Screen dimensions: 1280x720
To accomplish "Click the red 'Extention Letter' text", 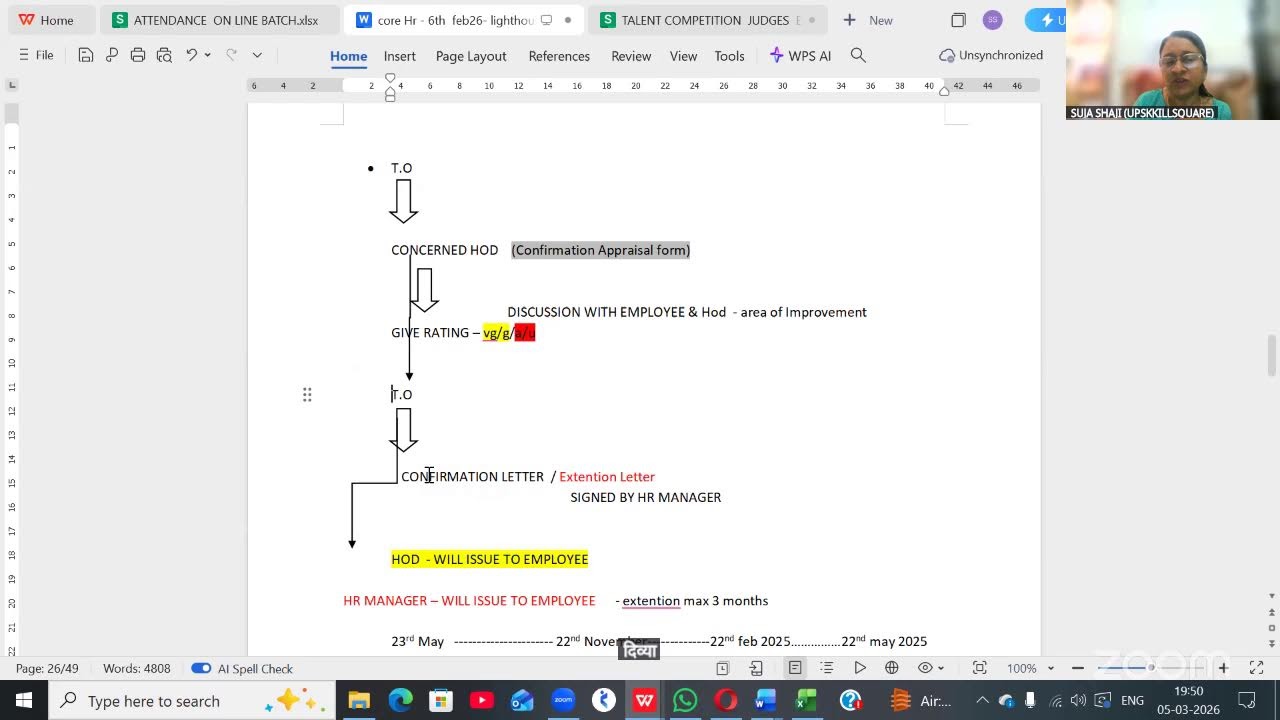I will coord(607,477).
